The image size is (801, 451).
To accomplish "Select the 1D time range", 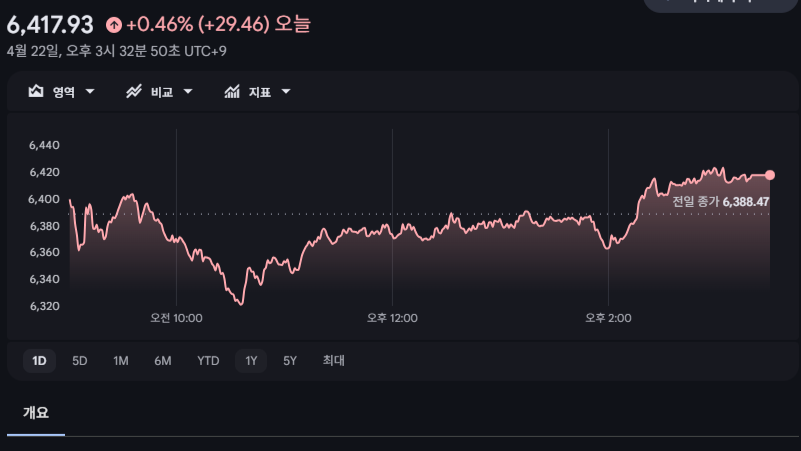I will (39, 361).
